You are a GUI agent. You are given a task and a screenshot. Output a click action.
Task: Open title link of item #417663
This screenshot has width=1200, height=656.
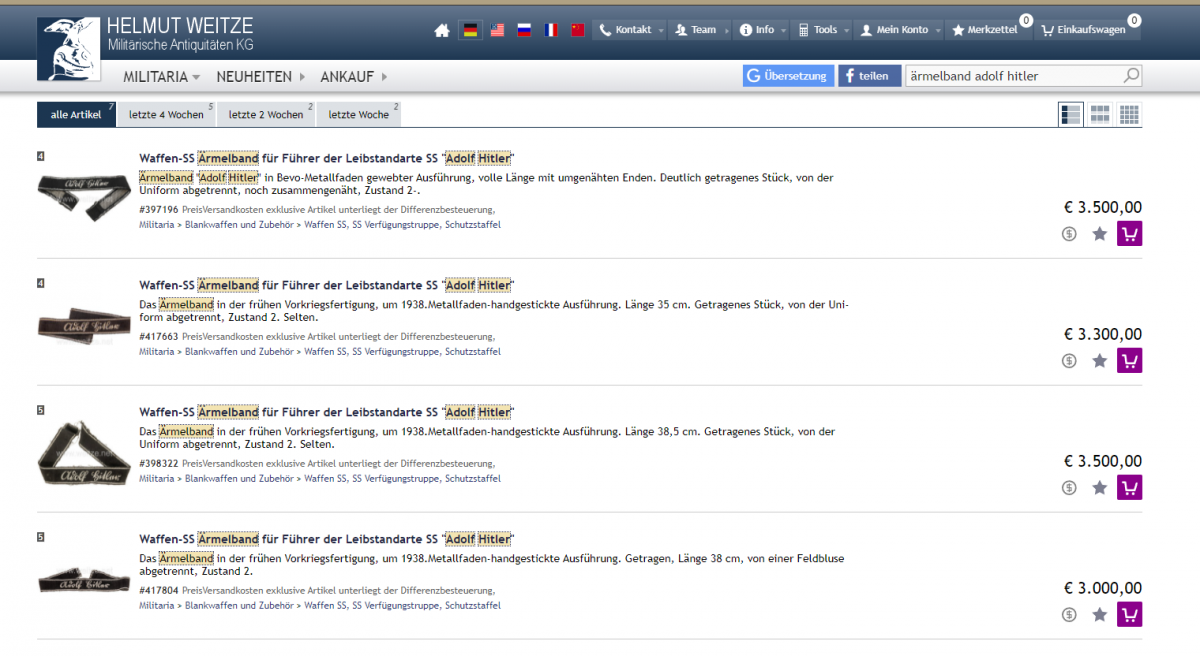pos(327,285)
